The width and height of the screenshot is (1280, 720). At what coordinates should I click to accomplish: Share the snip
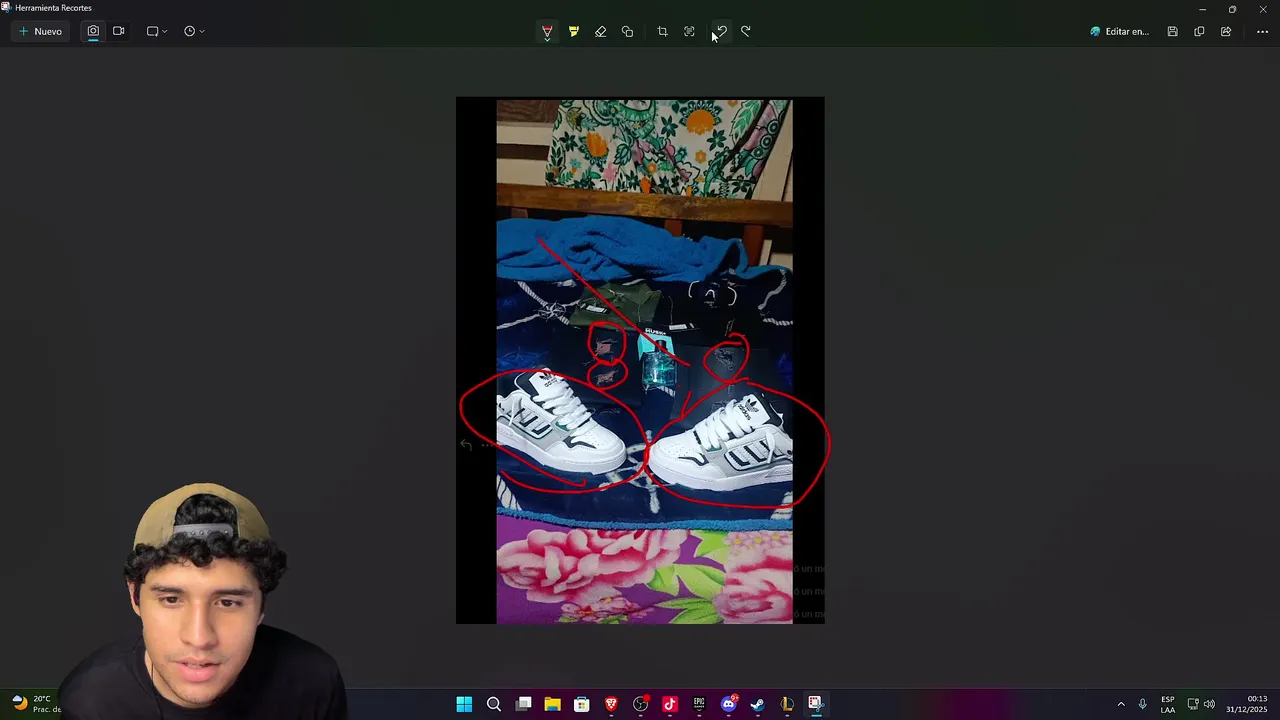[x=1226, y=32]
